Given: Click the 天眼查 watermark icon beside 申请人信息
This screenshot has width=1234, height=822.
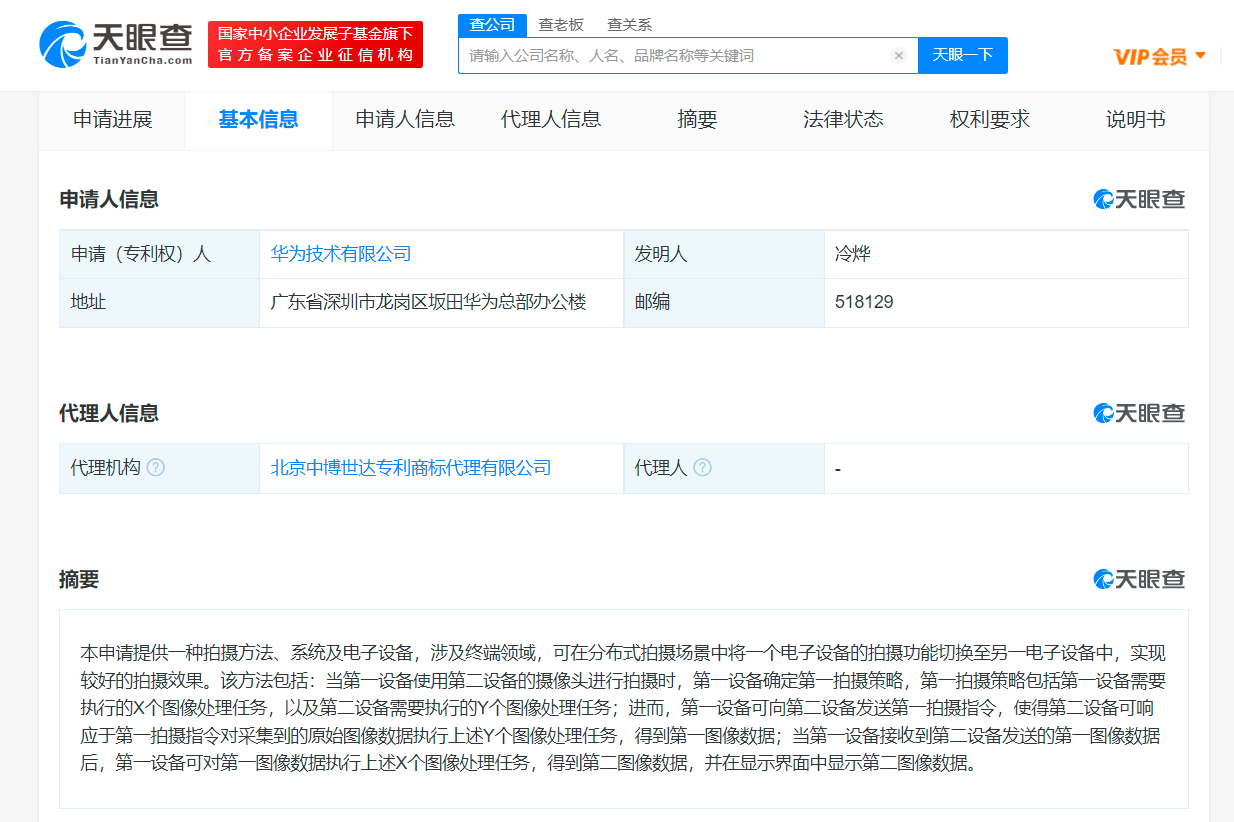Looking at the screenshot, I should point(1101,199).
